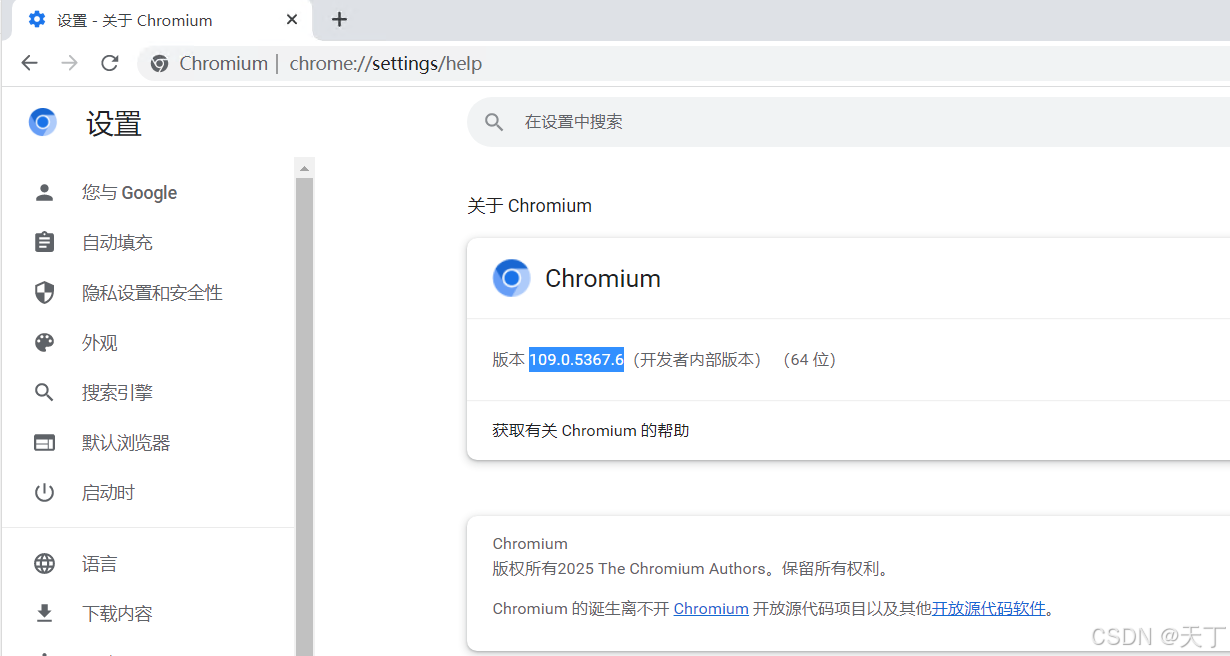
Task: Click the (64 位) text
Action: [809, 360]
